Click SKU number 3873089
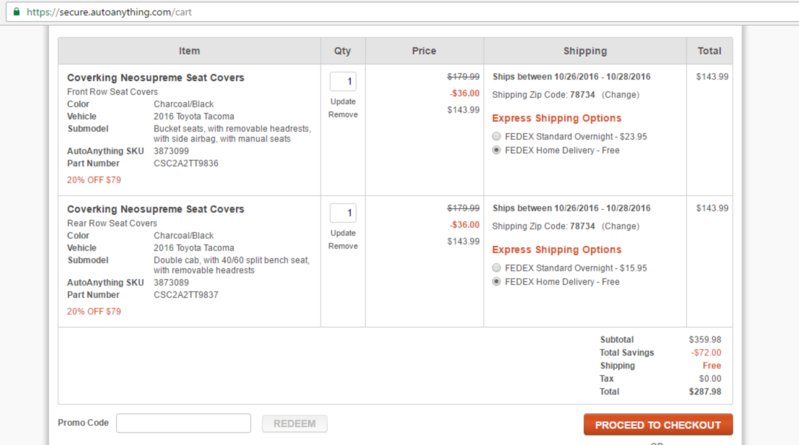The image size is (799, 445). 171,282
